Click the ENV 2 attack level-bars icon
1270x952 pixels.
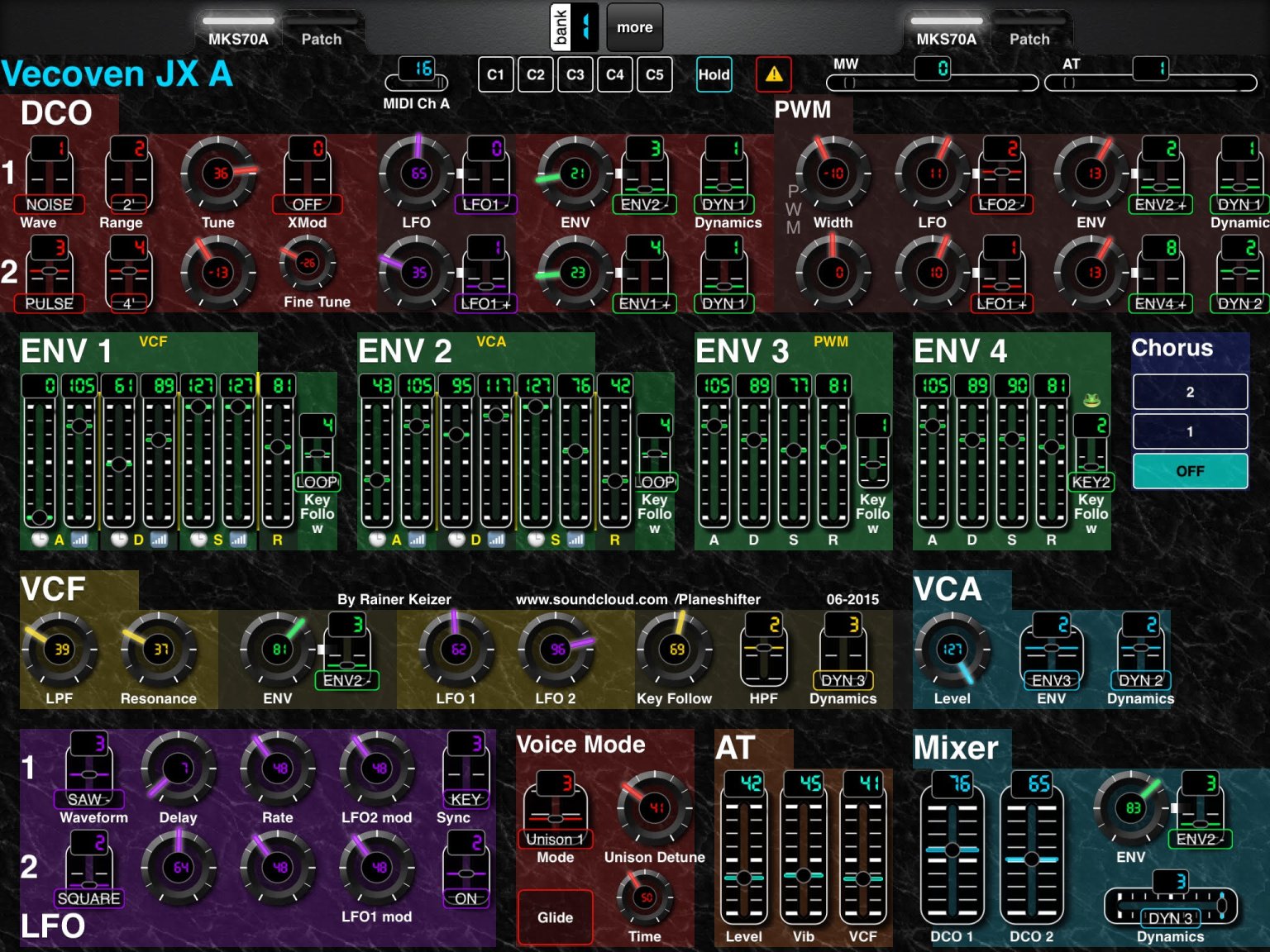[x=417, y=540]
